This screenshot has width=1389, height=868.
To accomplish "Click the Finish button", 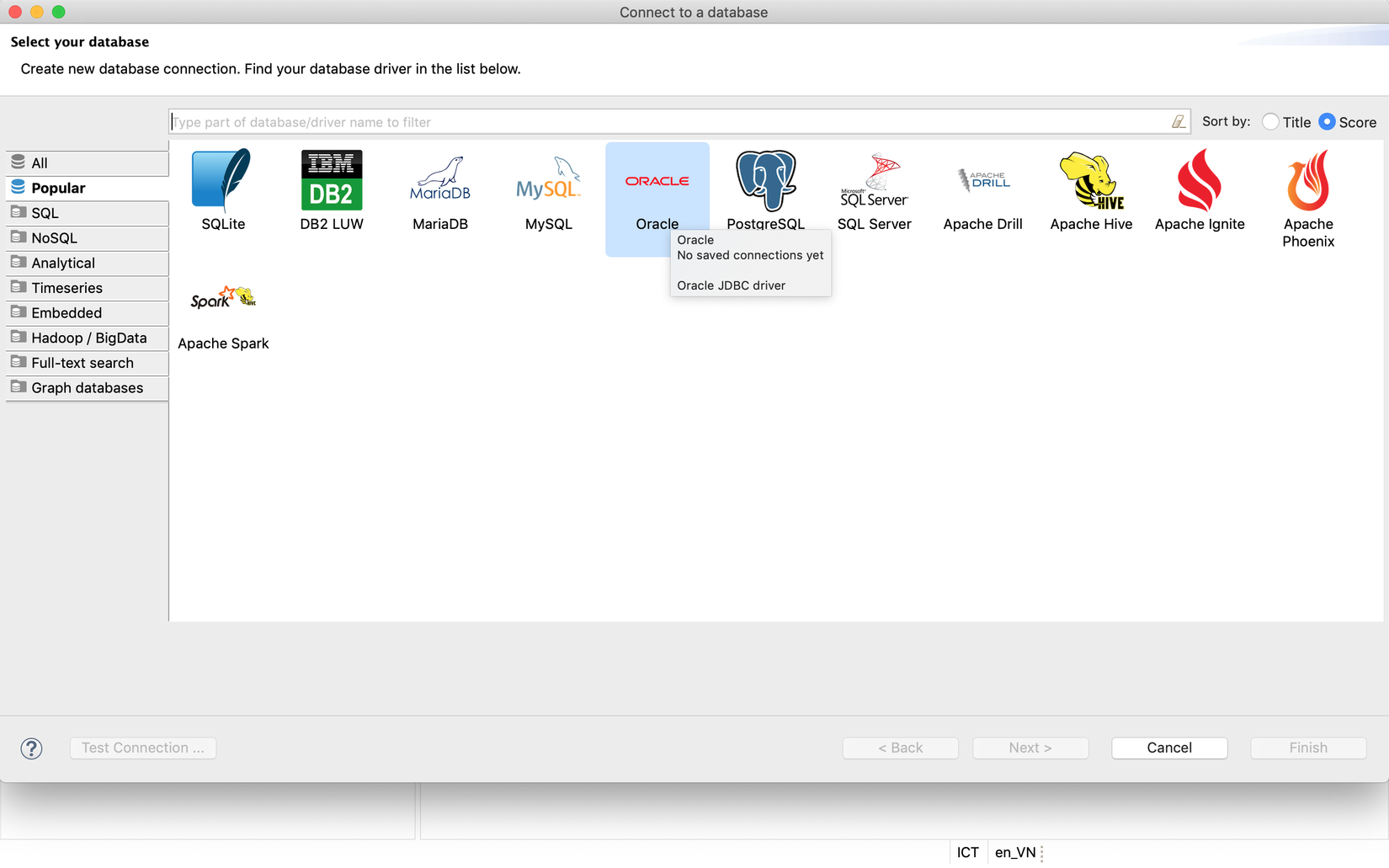I will [x=1308, y=748].
